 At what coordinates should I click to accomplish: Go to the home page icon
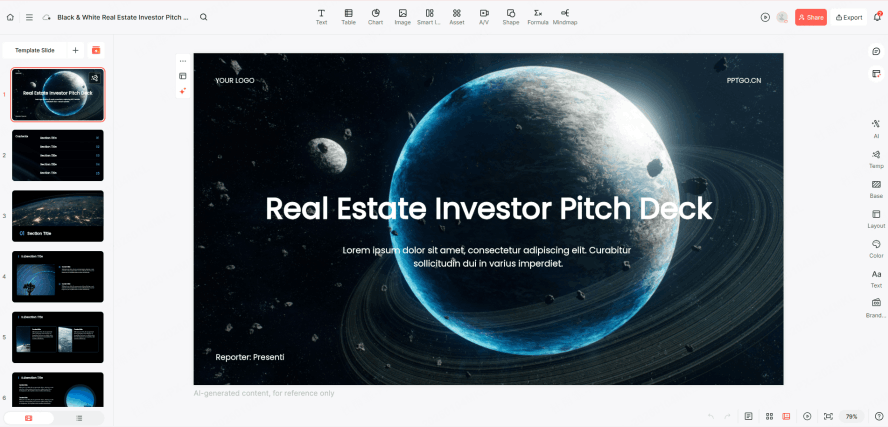(x=10, y=18)
